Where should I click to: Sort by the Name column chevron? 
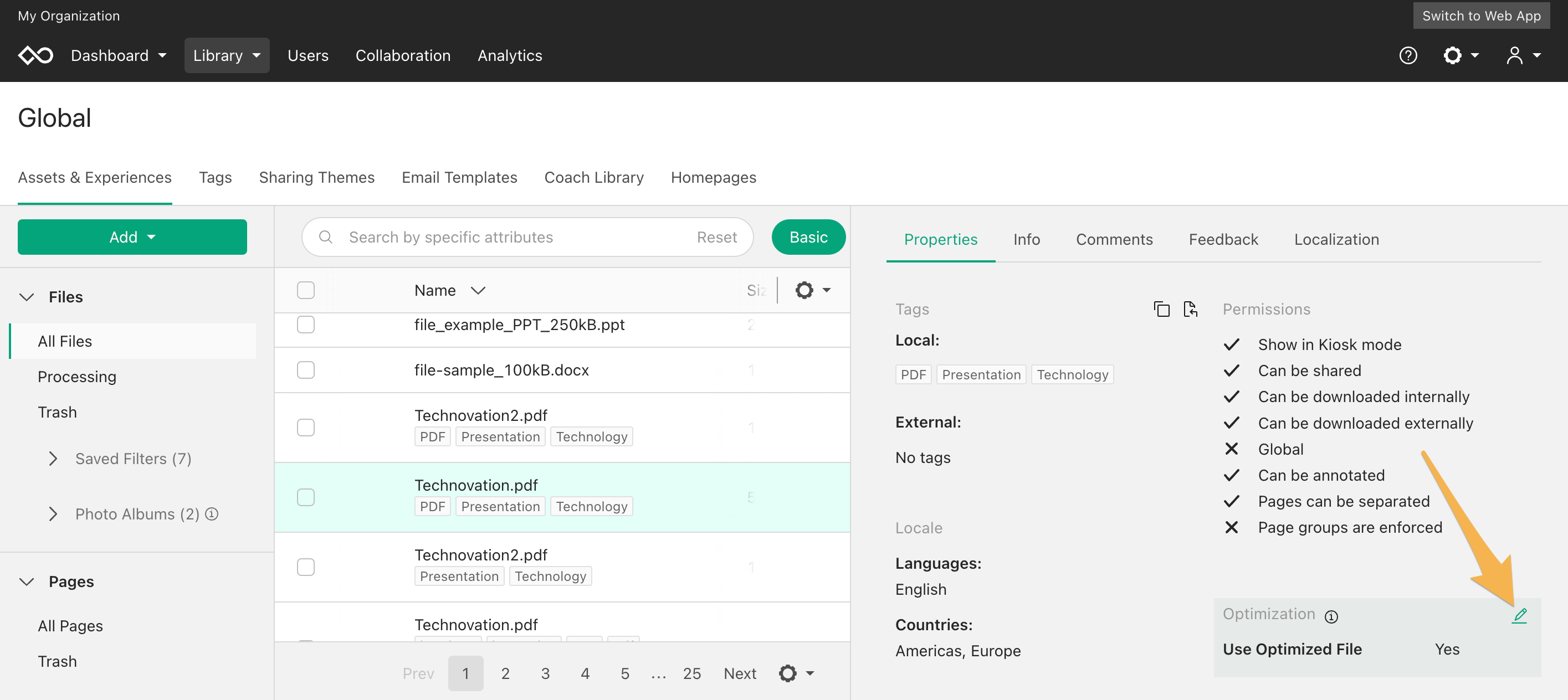[479, 290]
